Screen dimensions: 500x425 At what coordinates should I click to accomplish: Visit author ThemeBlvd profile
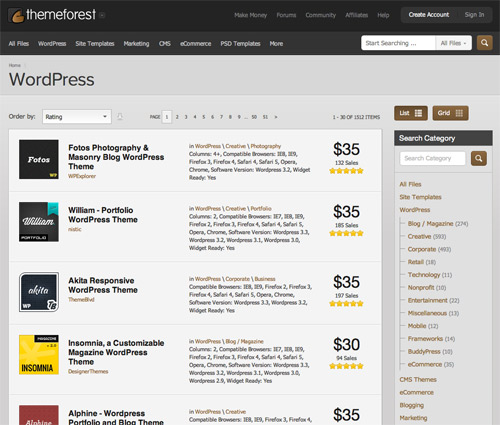coord(81,300)
